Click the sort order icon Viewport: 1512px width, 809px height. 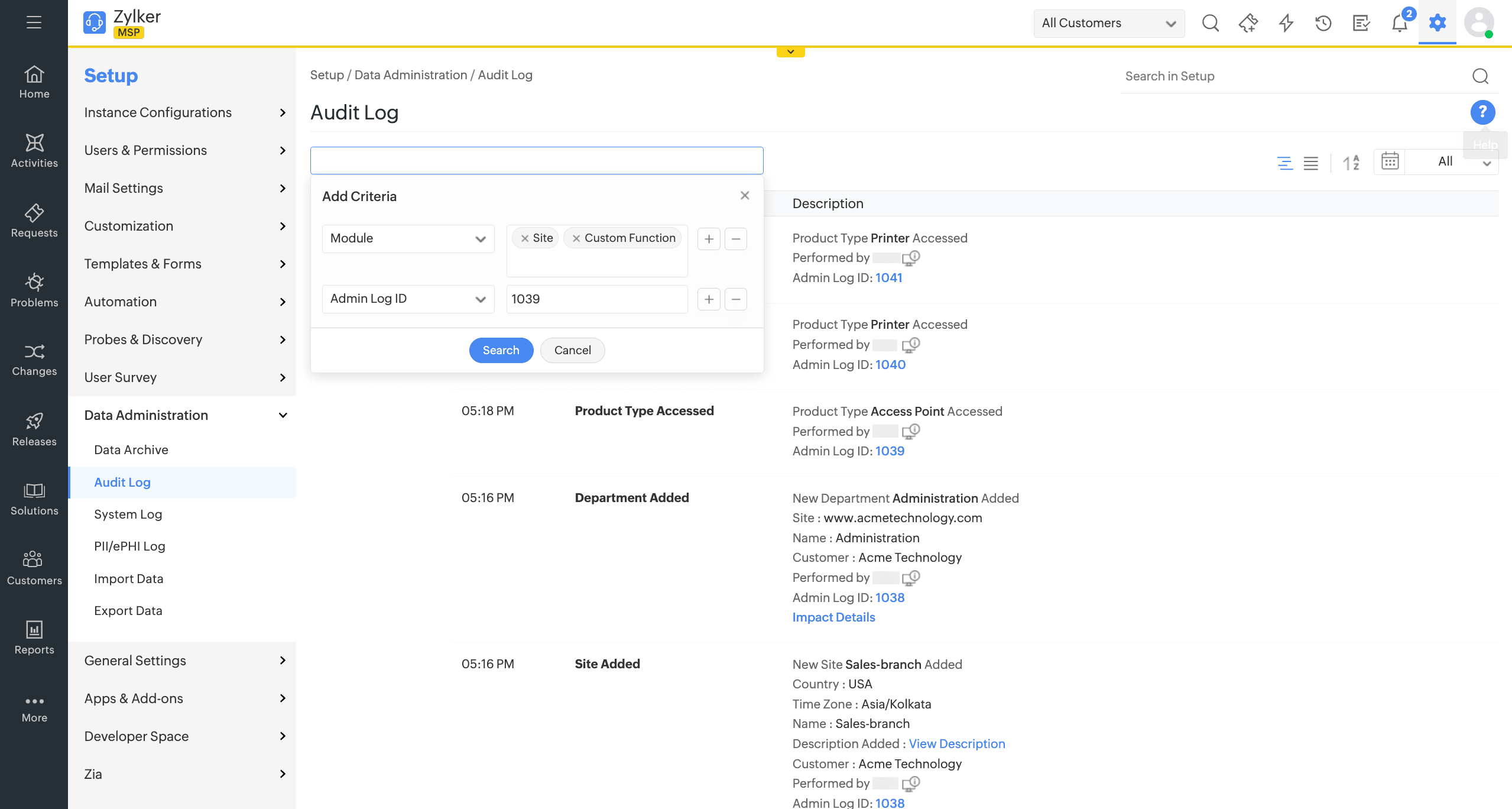[x=1351, y=162]
